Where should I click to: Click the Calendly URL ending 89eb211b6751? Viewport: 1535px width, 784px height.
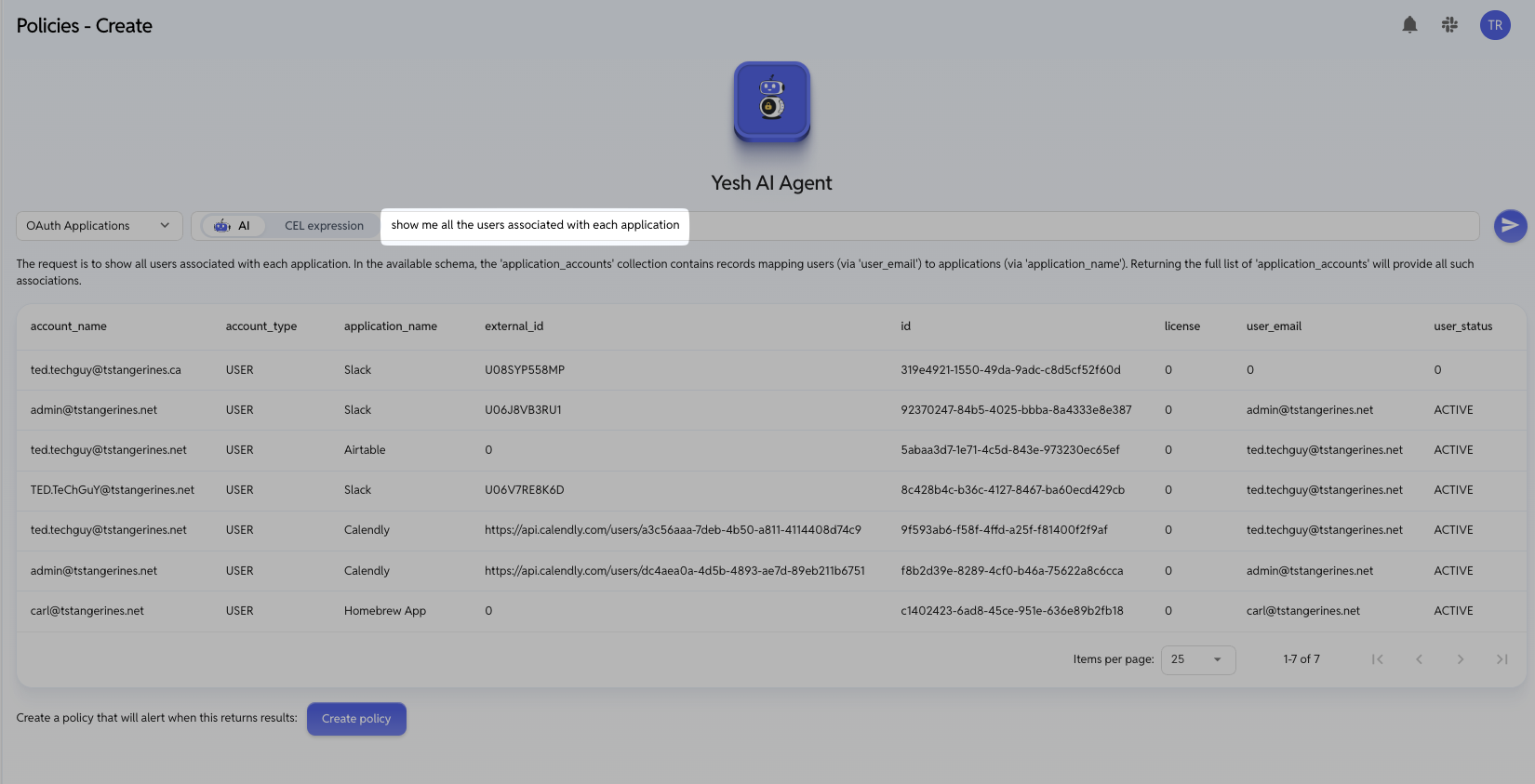click(x=674, y=571)
